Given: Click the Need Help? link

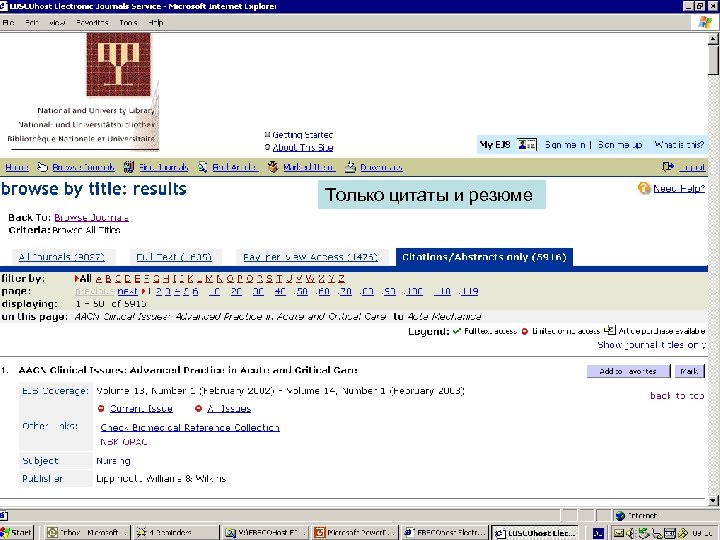Looking at the screenshot, I should (x=679, y=188).
